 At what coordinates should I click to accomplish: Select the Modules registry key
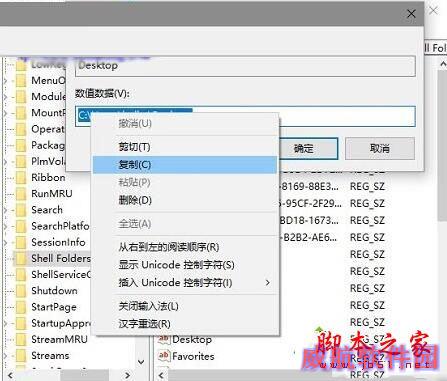(48, 97)
